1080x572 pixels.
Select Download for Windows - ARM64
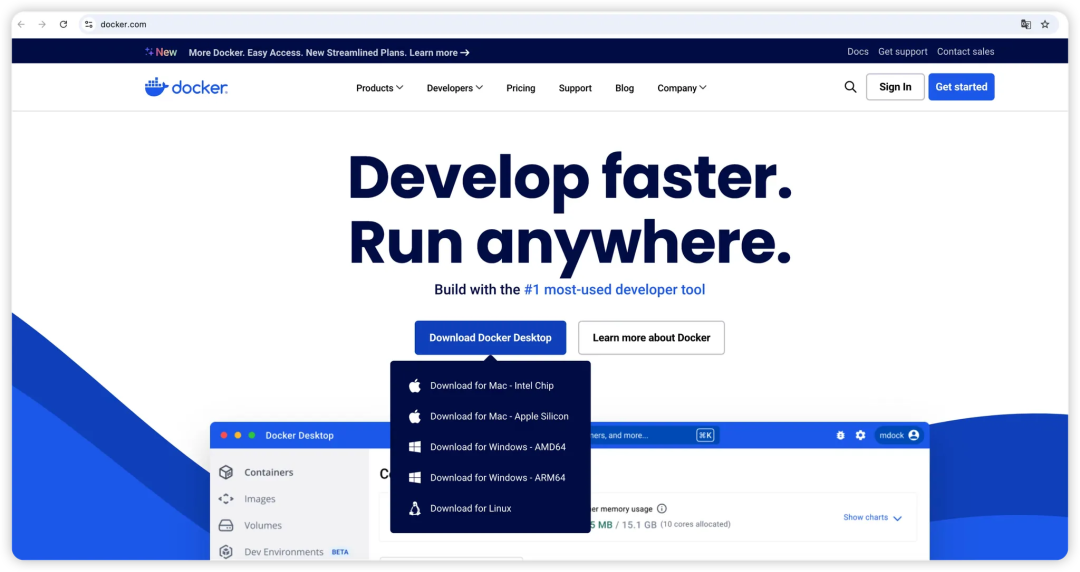[x=490, y=478]
